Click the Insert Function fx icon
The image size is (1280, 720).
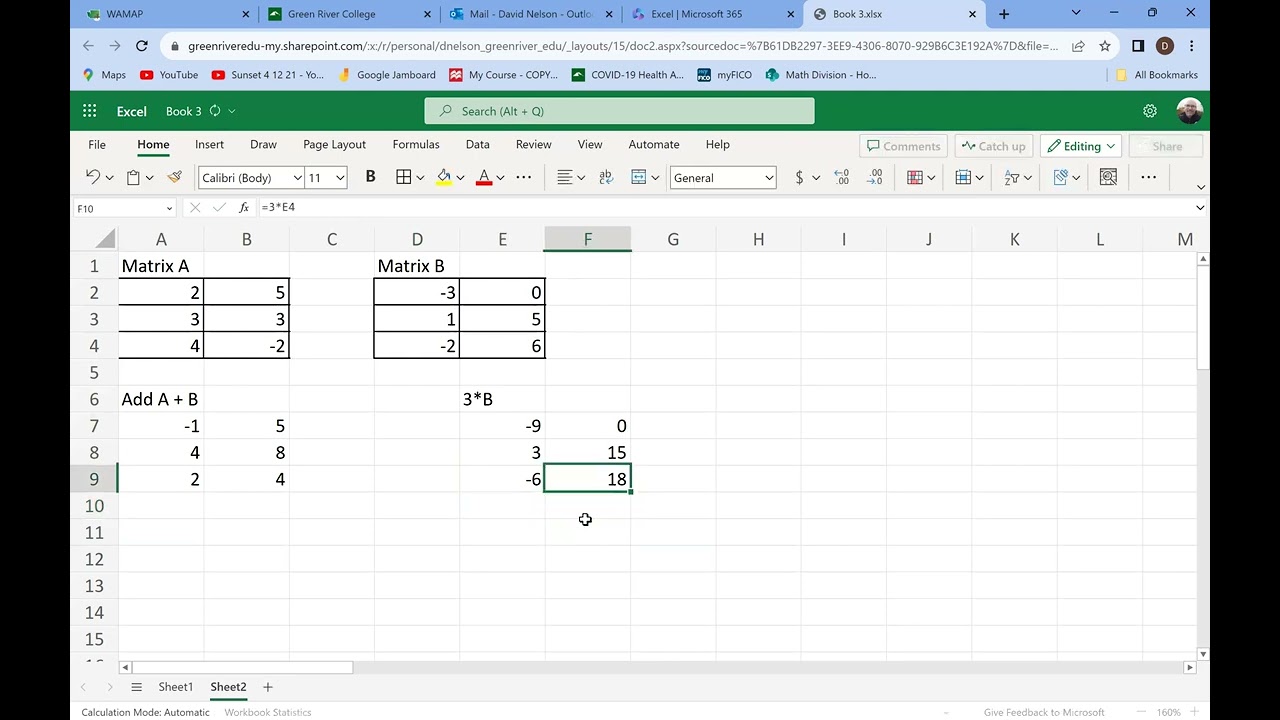[244, 207]
